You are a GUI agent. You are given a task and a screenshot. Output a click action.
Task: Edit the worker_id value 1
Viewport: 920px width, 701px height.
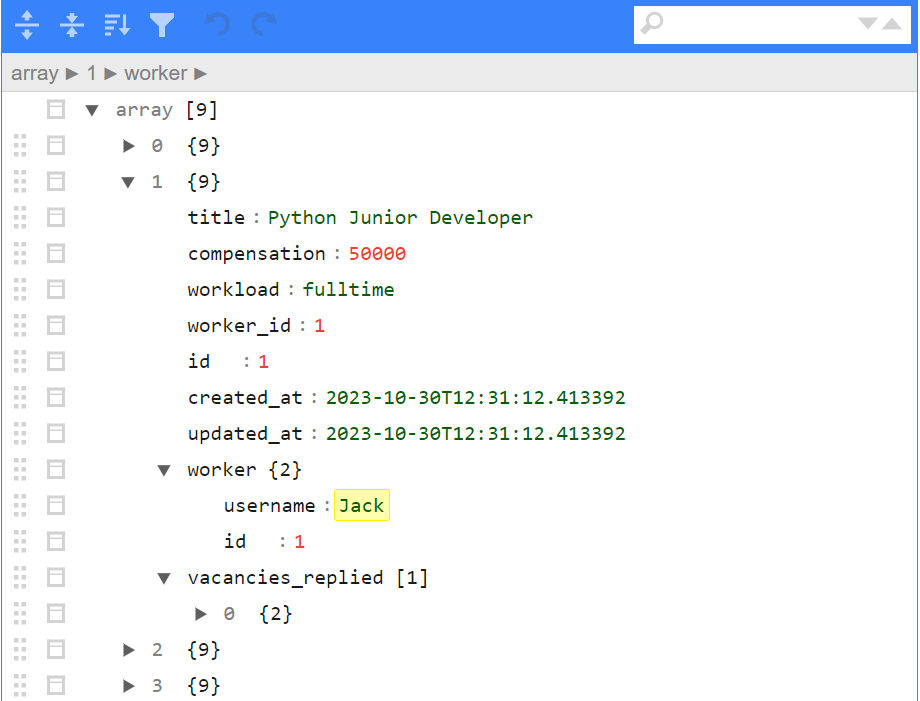[319, 326]
